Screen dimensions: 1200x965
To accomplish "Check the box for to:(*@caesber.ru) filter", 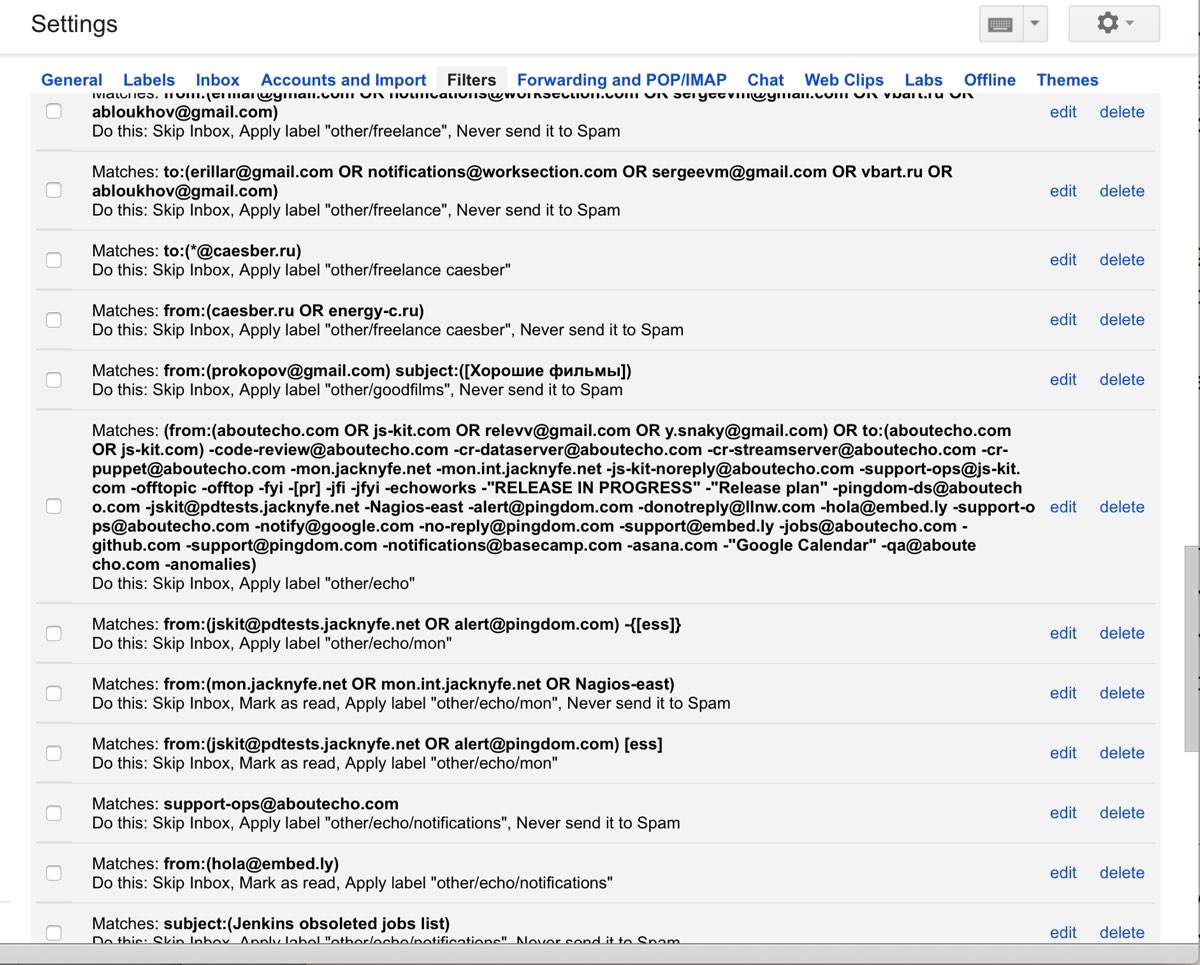I will pyautogui.click(x=54, y=260).
